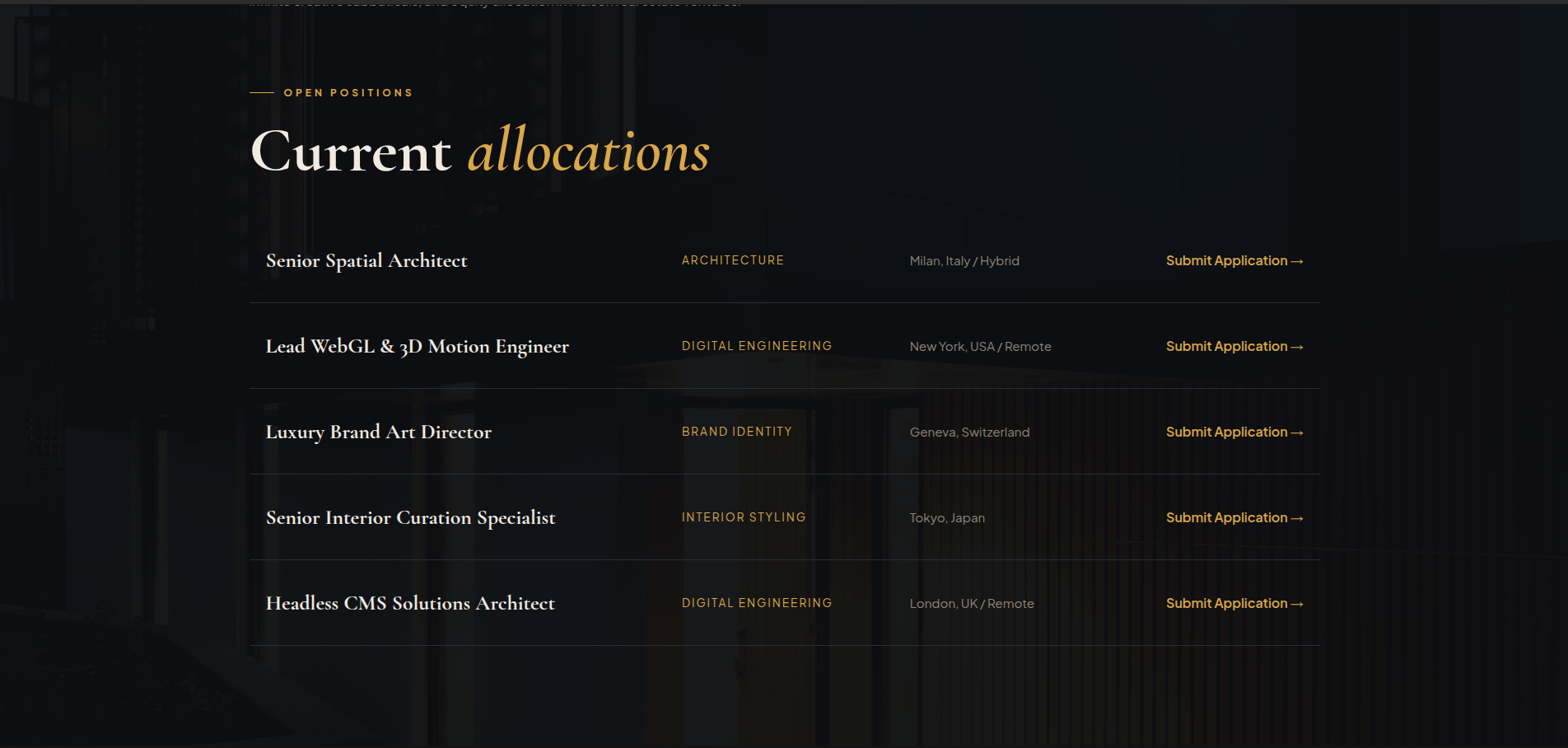Click the Tokyo, Japan location text
Viewport: 1568px width, 748px height.
point(947,518)
